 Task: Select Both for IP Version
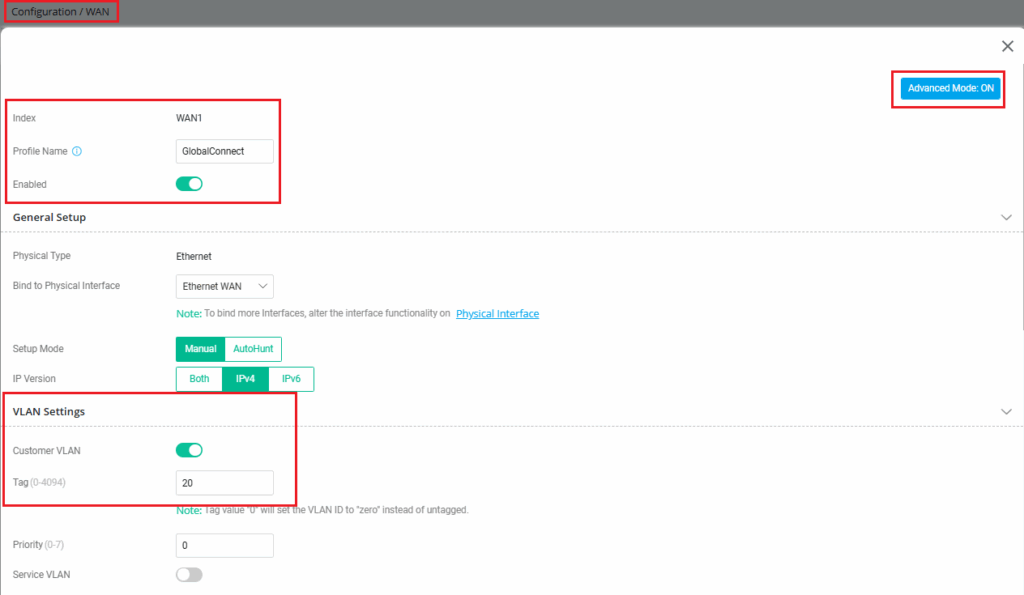[199, 379]
